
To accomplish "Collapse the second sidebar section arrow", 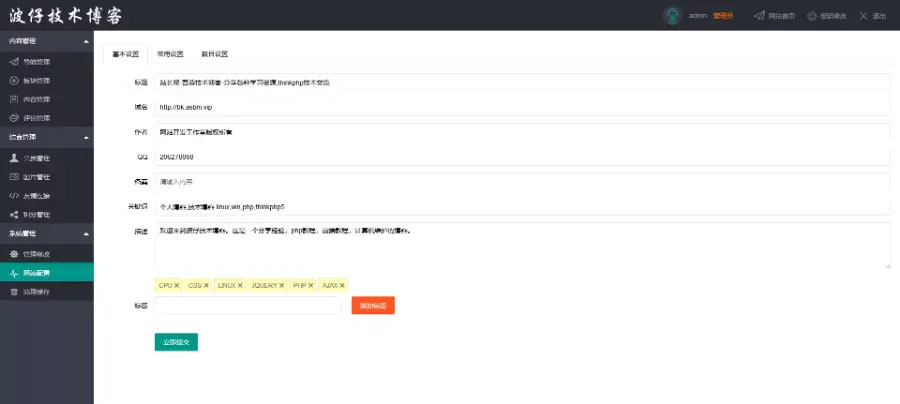I will click(86, 136).
